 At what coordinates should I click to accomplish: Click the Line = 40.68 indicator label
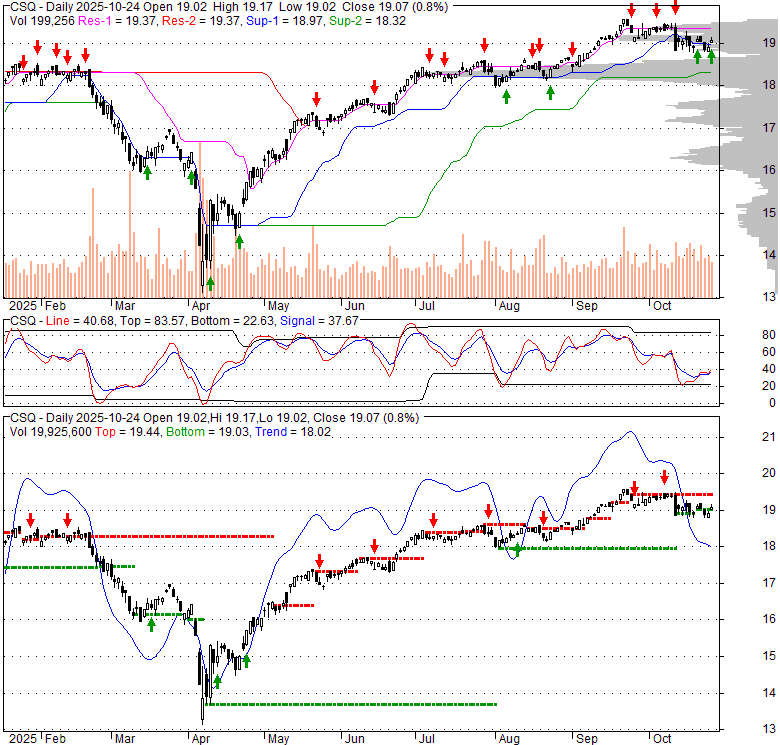click(x=80, y=321)
